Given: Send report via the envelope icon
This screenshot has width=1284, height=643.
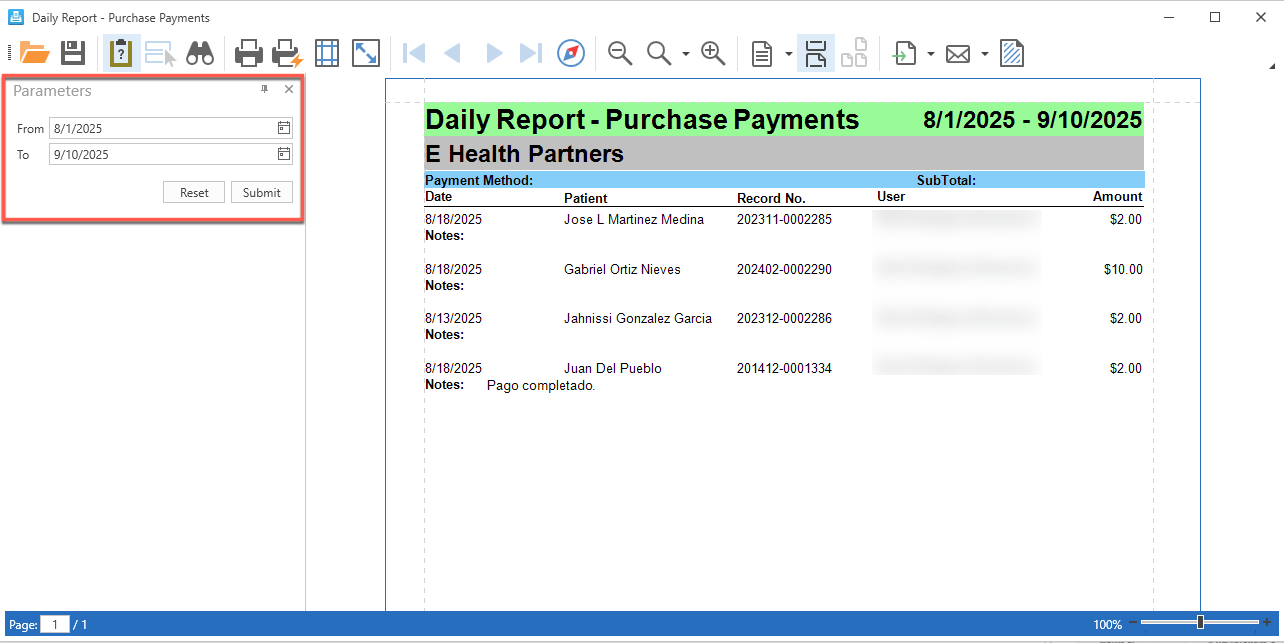Looking at the screenshot, I should [958, 53].
